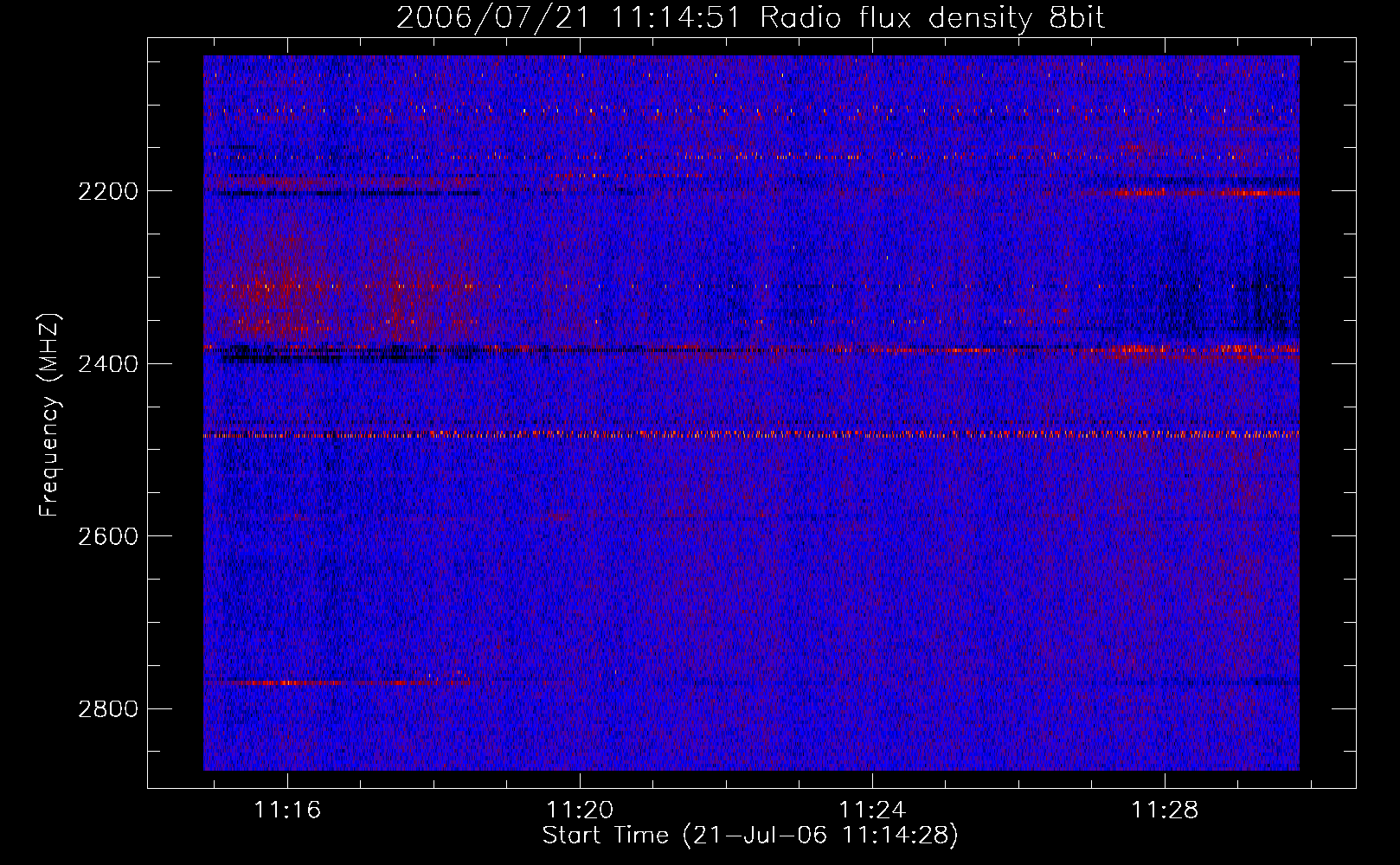The width and height of the screenshot is (1400, 865).
Task: Click the 2400 frequency axis label
Action: pos(107,364)
